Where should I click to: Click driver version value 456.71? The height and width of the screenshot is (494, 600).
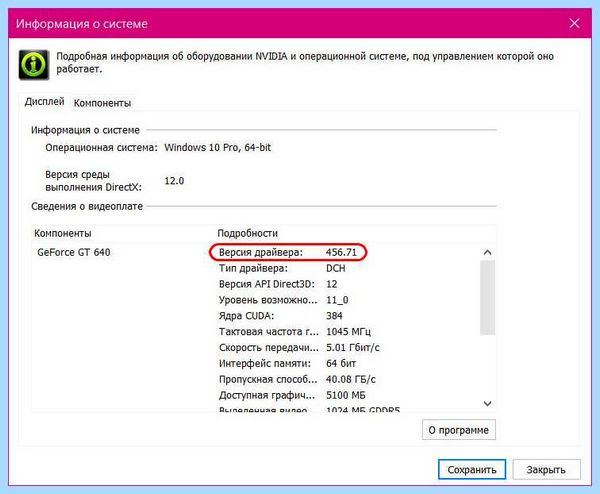point(341,253)
